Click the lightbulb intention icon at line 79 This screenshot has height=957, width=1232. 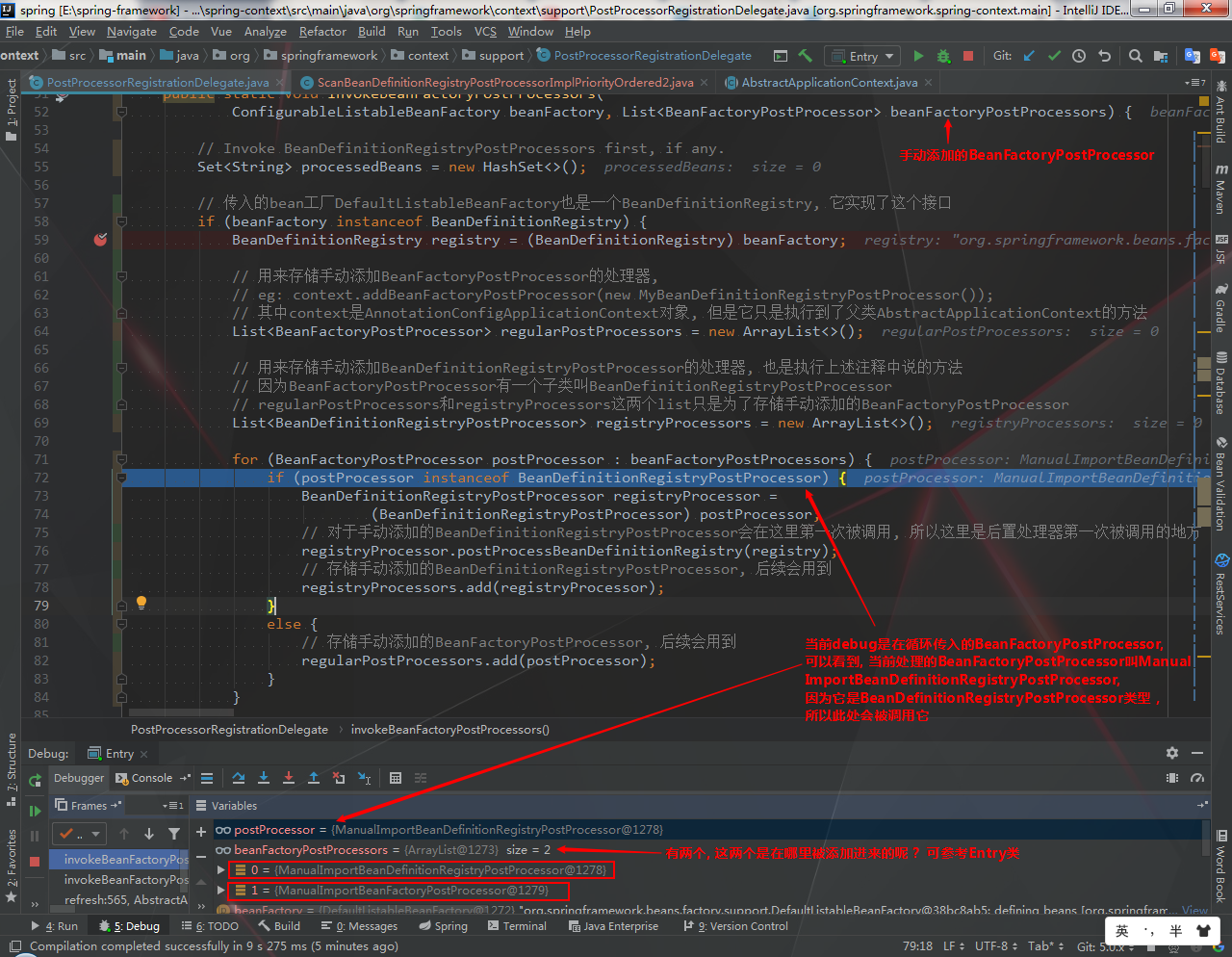click(x=141, y=603)
